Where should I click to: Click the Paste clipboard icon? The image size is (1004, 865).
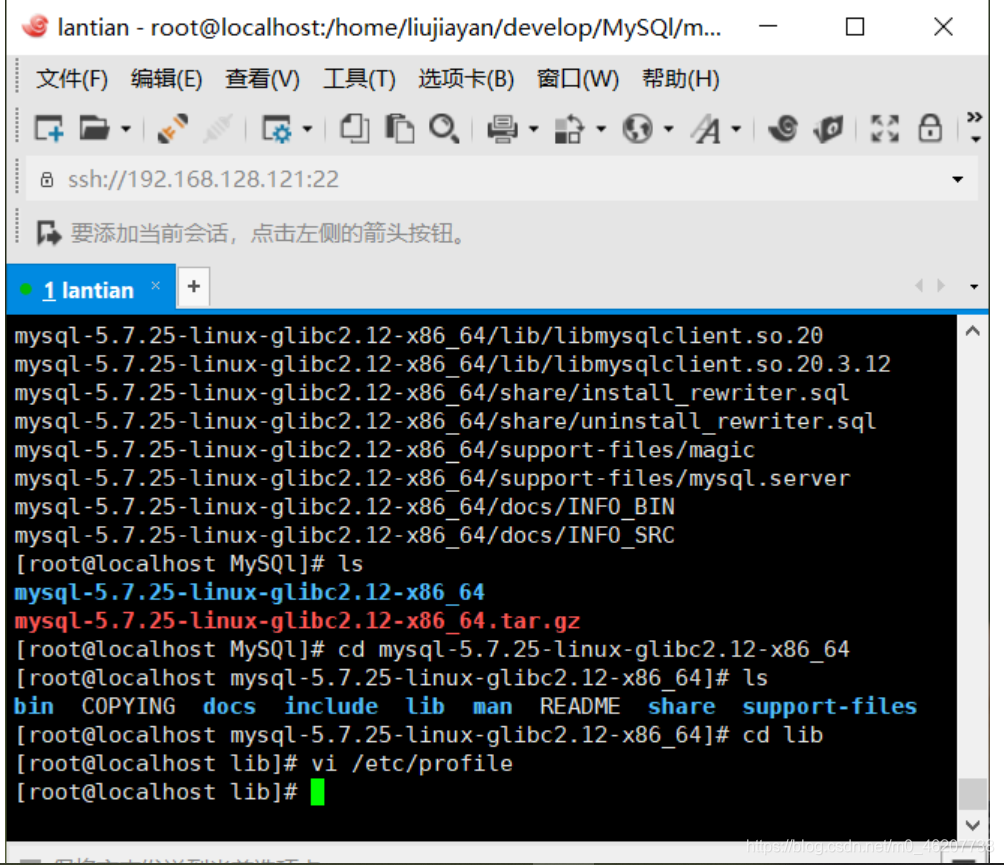pyautogui.click(x=399, y=129)
